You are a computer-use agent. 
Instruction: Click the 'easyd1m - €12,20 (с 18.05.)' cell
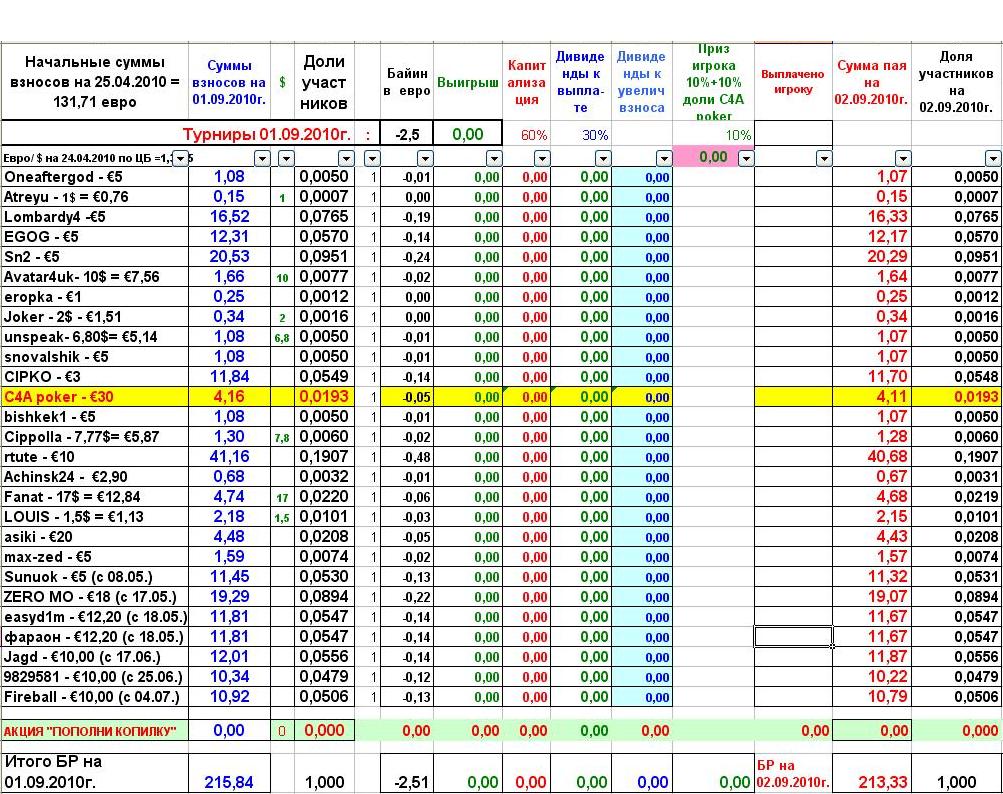[x=95, y=617]
